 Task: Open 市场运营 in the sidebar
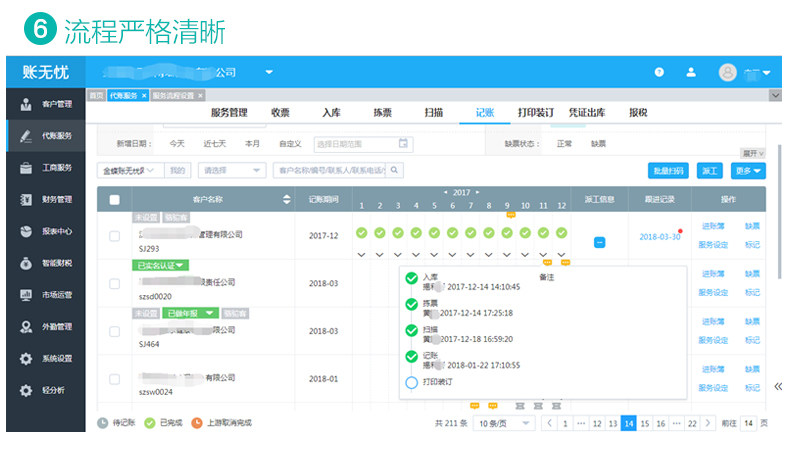point(46,295)
